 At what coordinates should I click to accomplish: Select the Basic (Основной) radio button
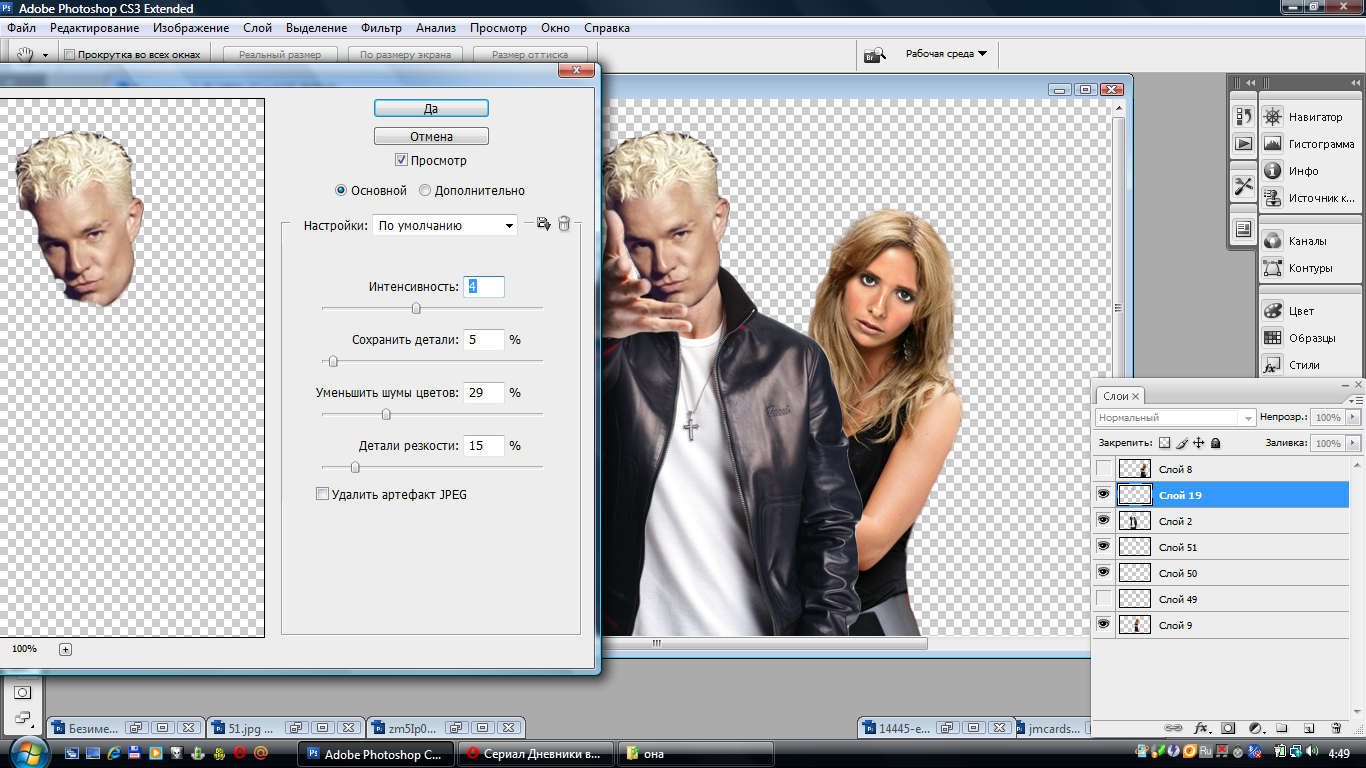(x=341, y=190)
